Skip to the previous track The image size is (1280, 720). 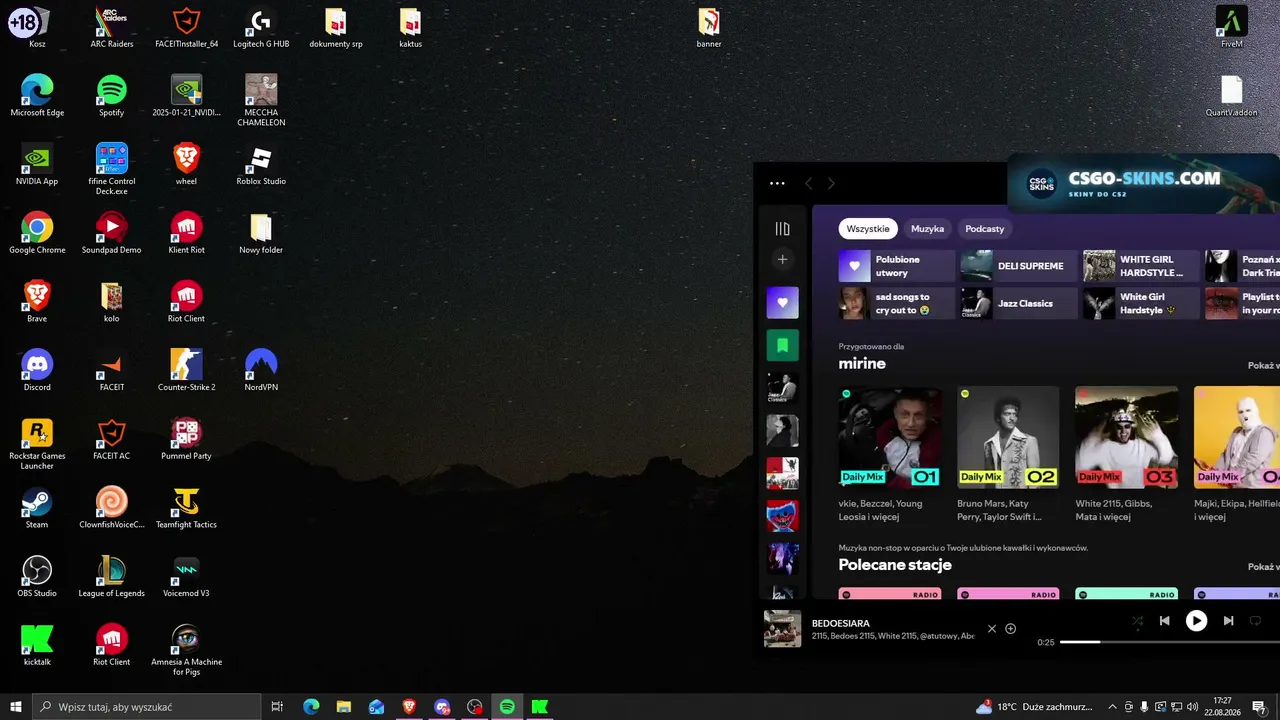(x=1164, y=621)
